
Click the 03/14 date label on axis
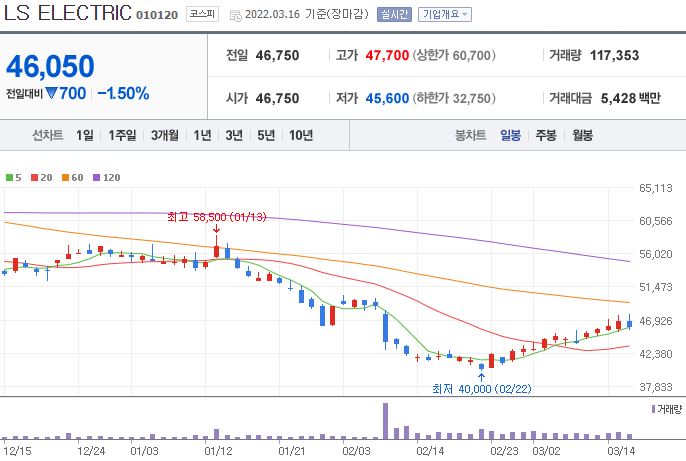coord(621,451)
